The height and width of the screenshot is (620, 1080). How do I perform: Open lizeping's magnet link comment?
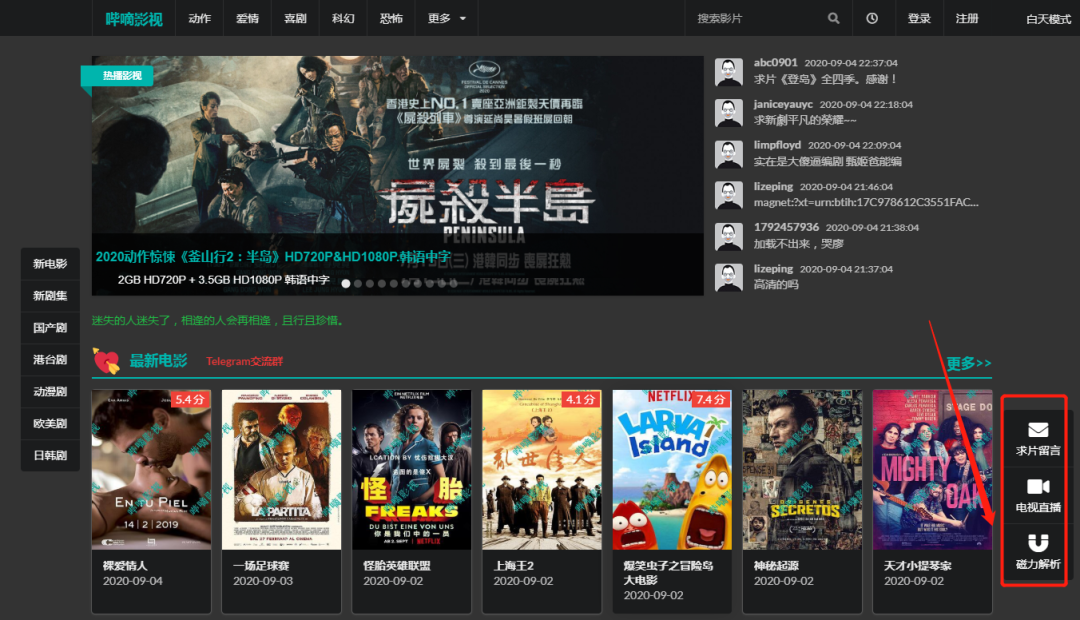pyautogui.click(x=866, y=203)
